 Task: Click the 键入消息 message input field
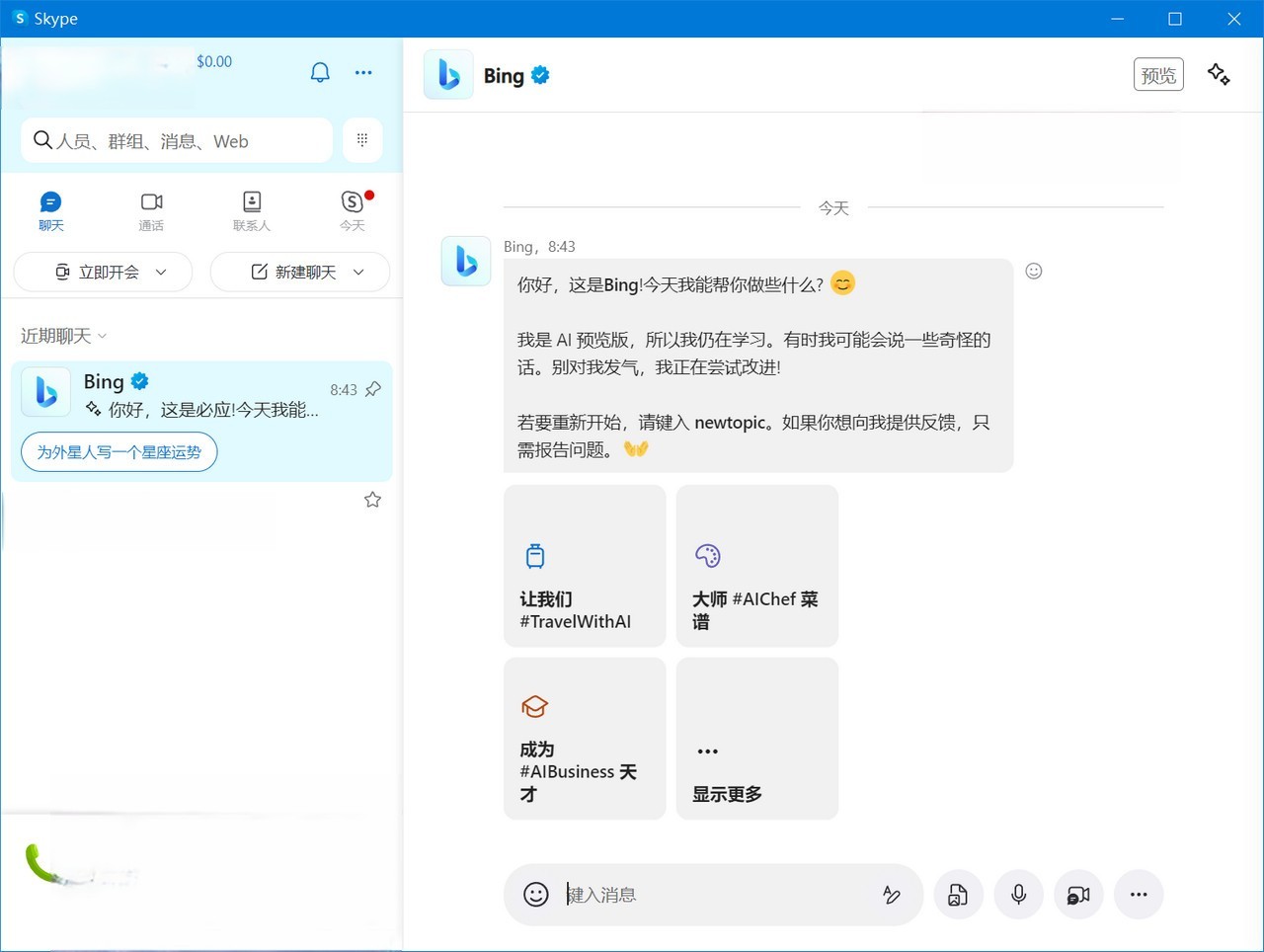[711, 894]
